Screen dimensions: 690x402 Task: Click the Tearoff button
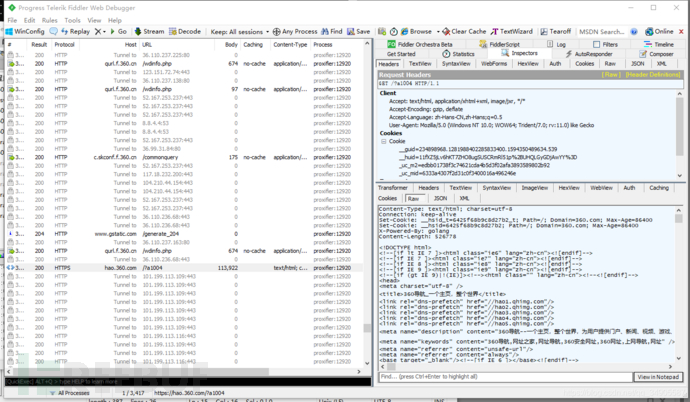click(556, 32)
